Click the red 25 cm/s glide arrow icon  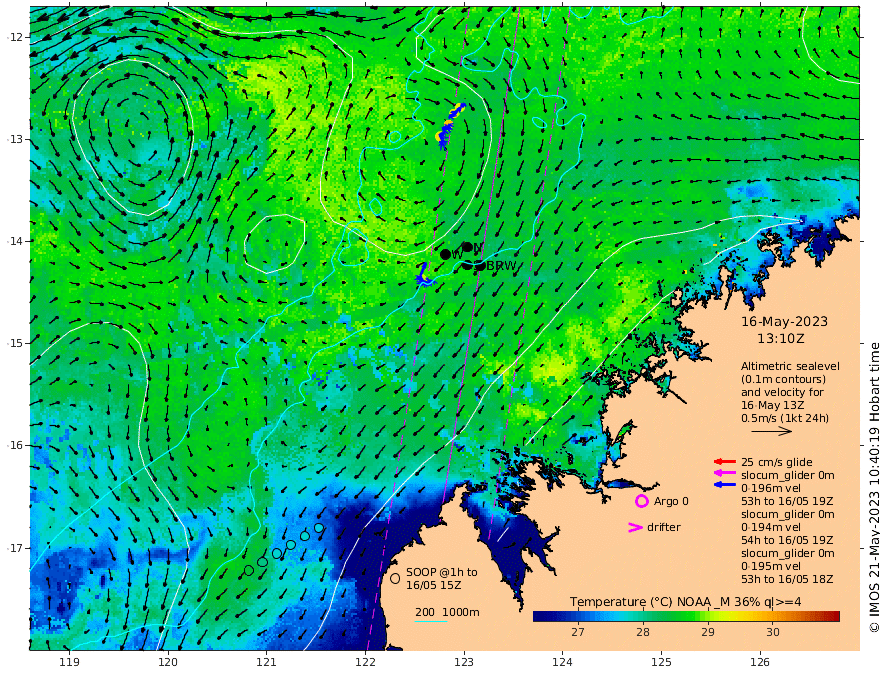(x=725, y=462)
